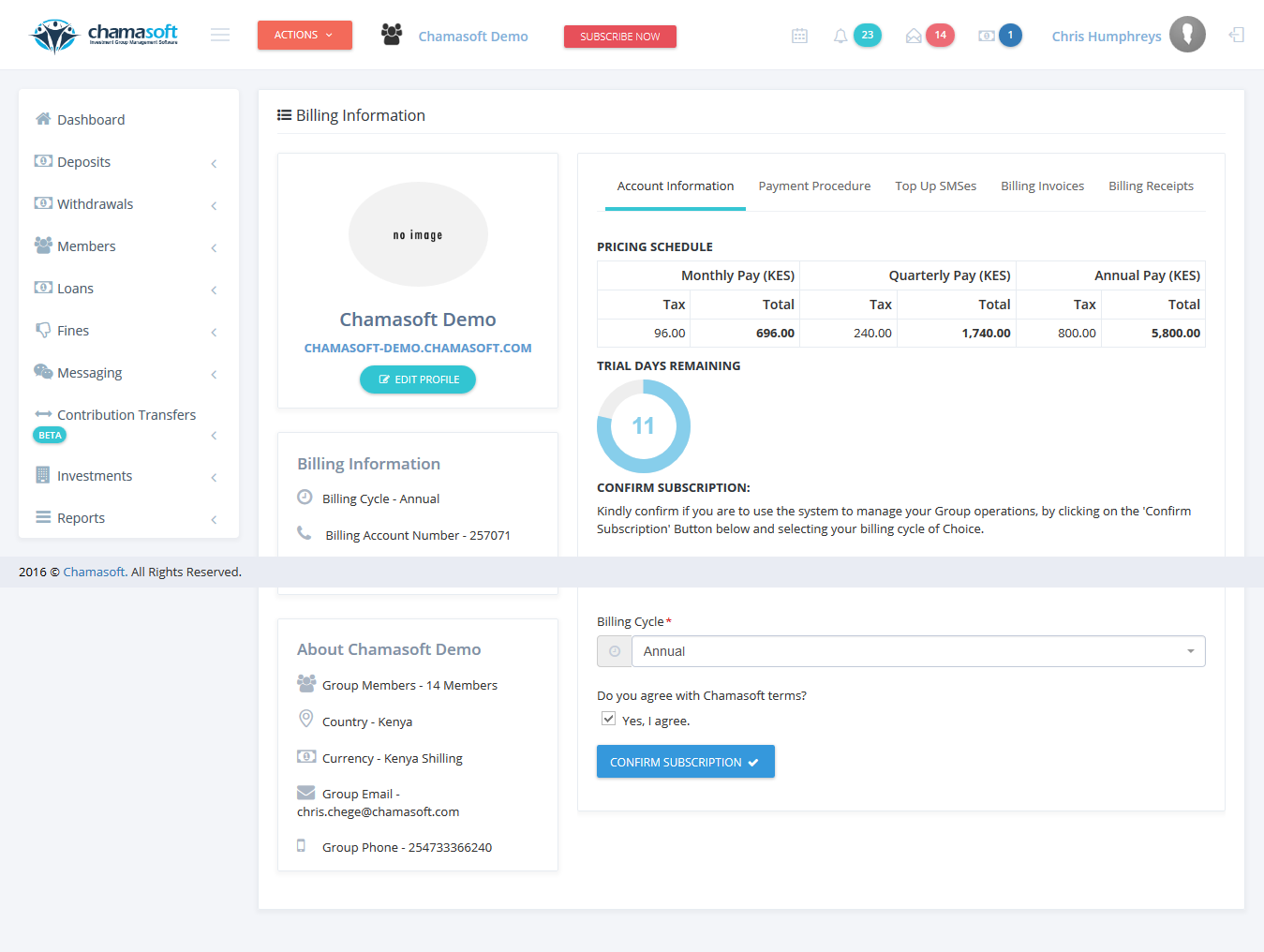Click the Quarterly Pay total 1,740.00

click(986, 333)
